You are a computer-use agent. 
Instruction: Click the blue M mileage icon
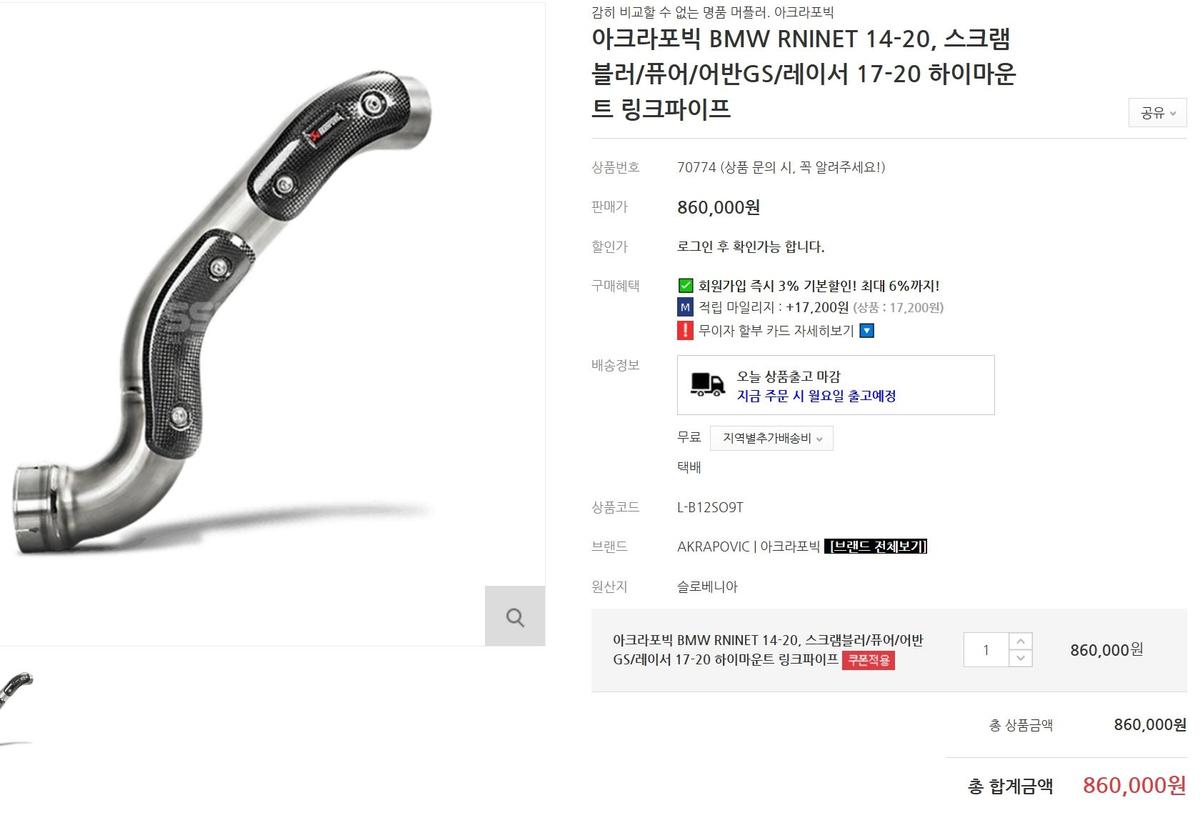685,308
